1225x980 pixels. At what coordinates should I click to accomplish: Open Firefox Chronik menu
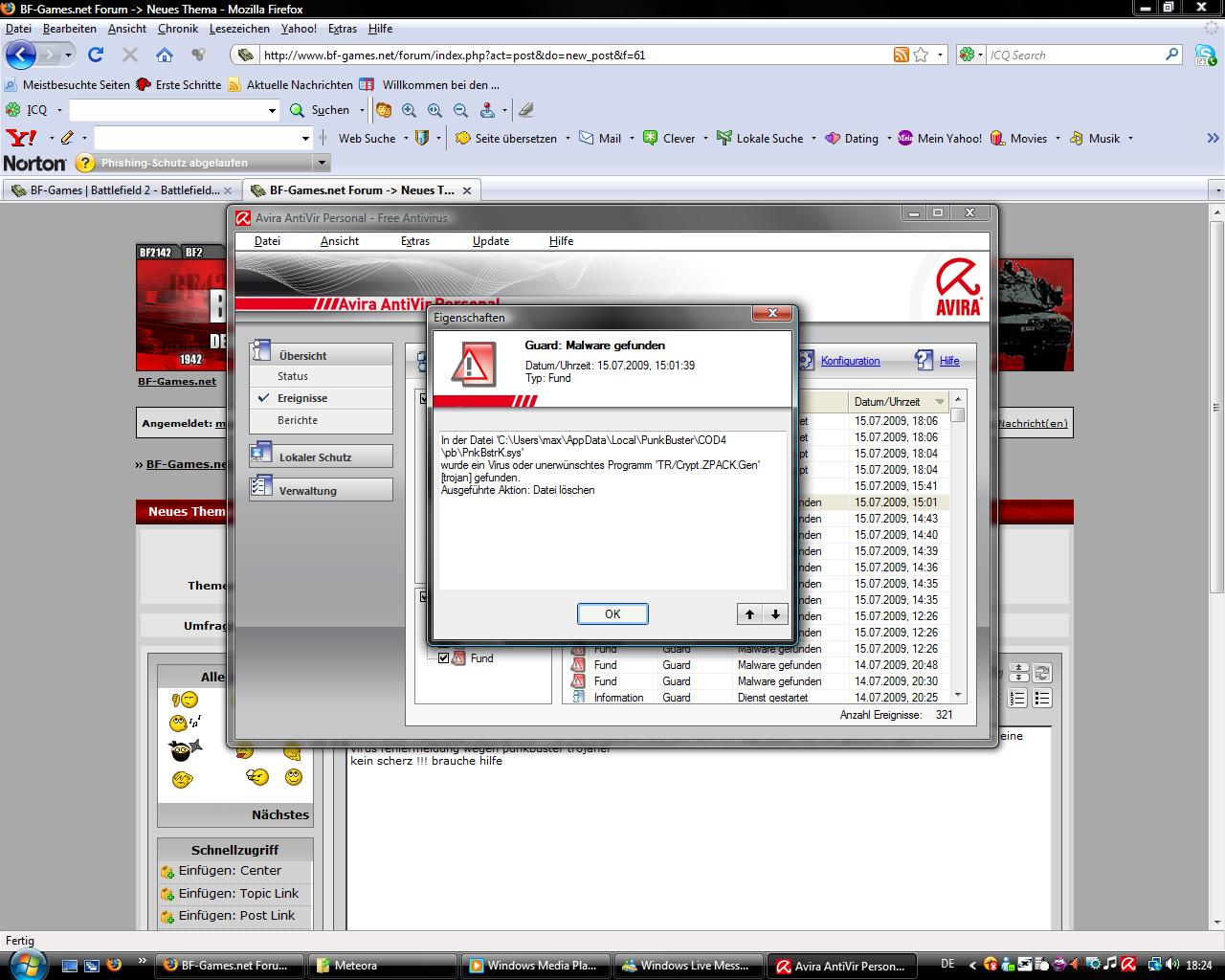[178, 29]
